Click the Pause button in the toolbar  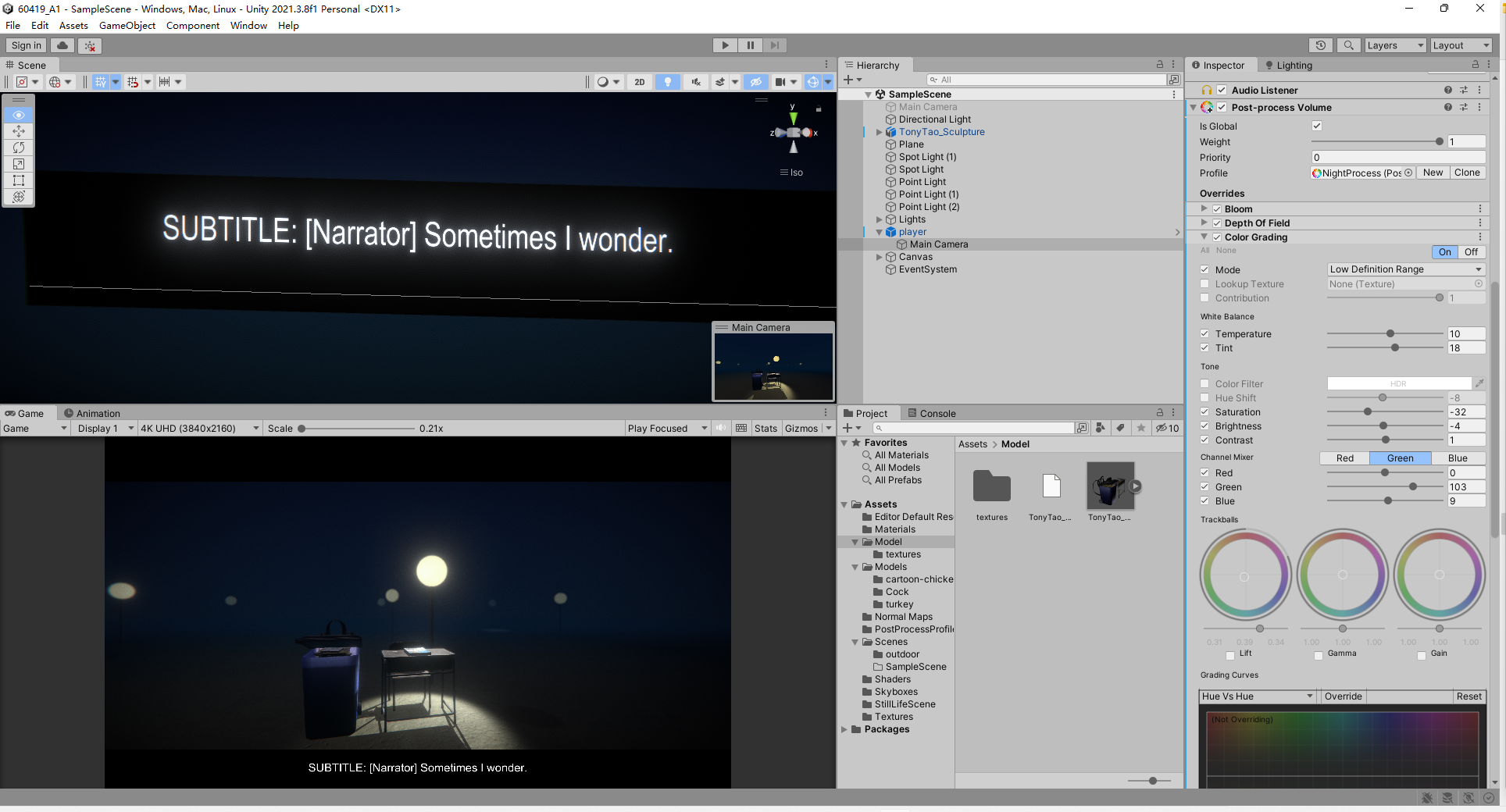(x=750, y=45)
